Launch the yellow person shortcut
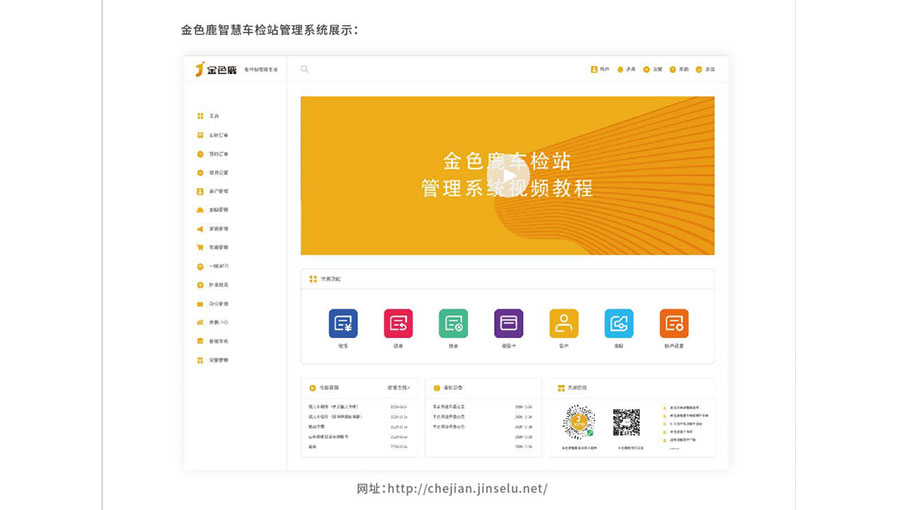The width and height of the screenshot is (900, 510). click(x=564, y=324)
